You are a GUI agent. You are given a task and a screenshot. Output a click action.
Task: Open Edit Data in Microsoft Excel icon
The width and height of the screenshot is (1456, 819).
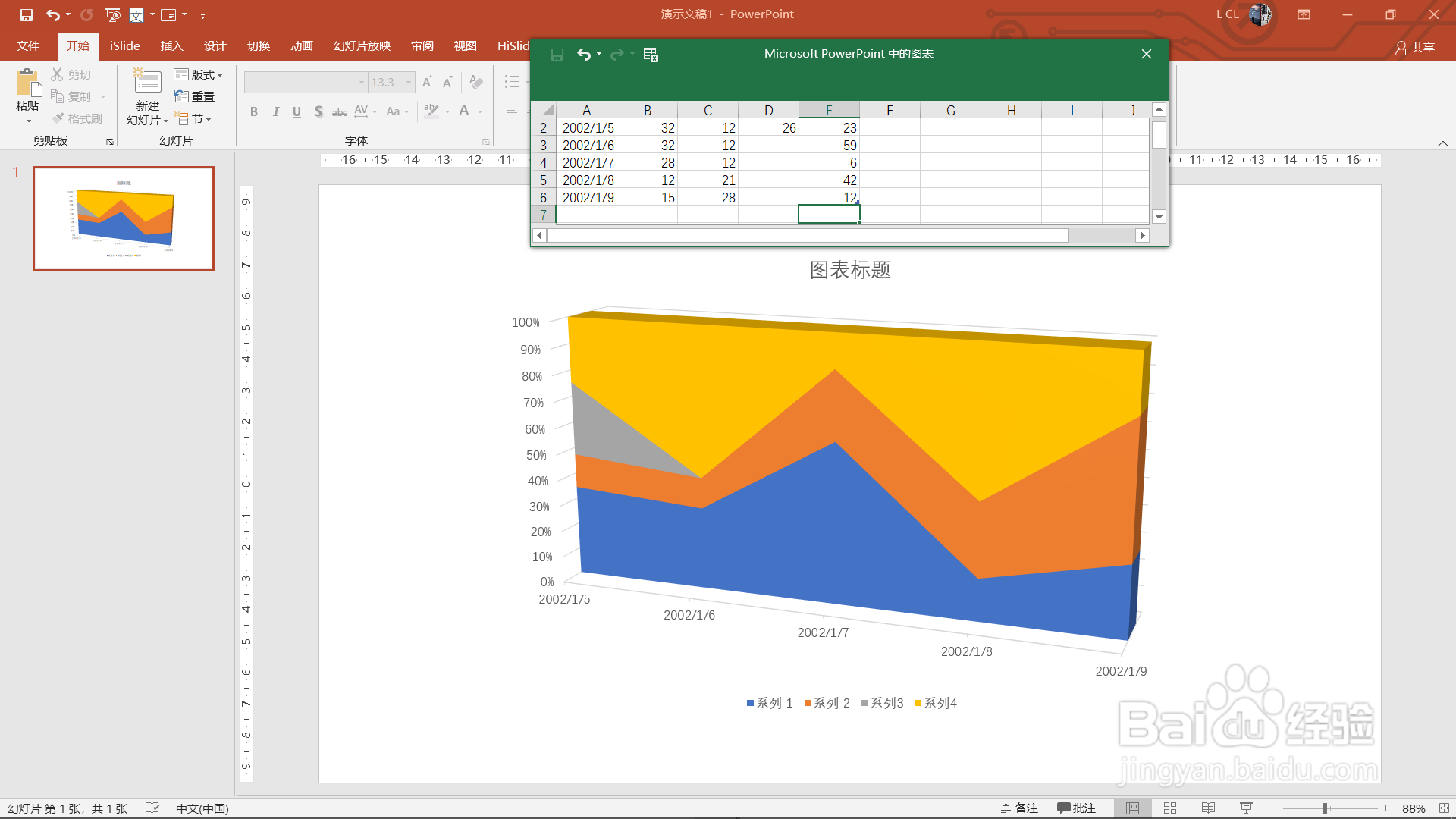click(651, 54)
